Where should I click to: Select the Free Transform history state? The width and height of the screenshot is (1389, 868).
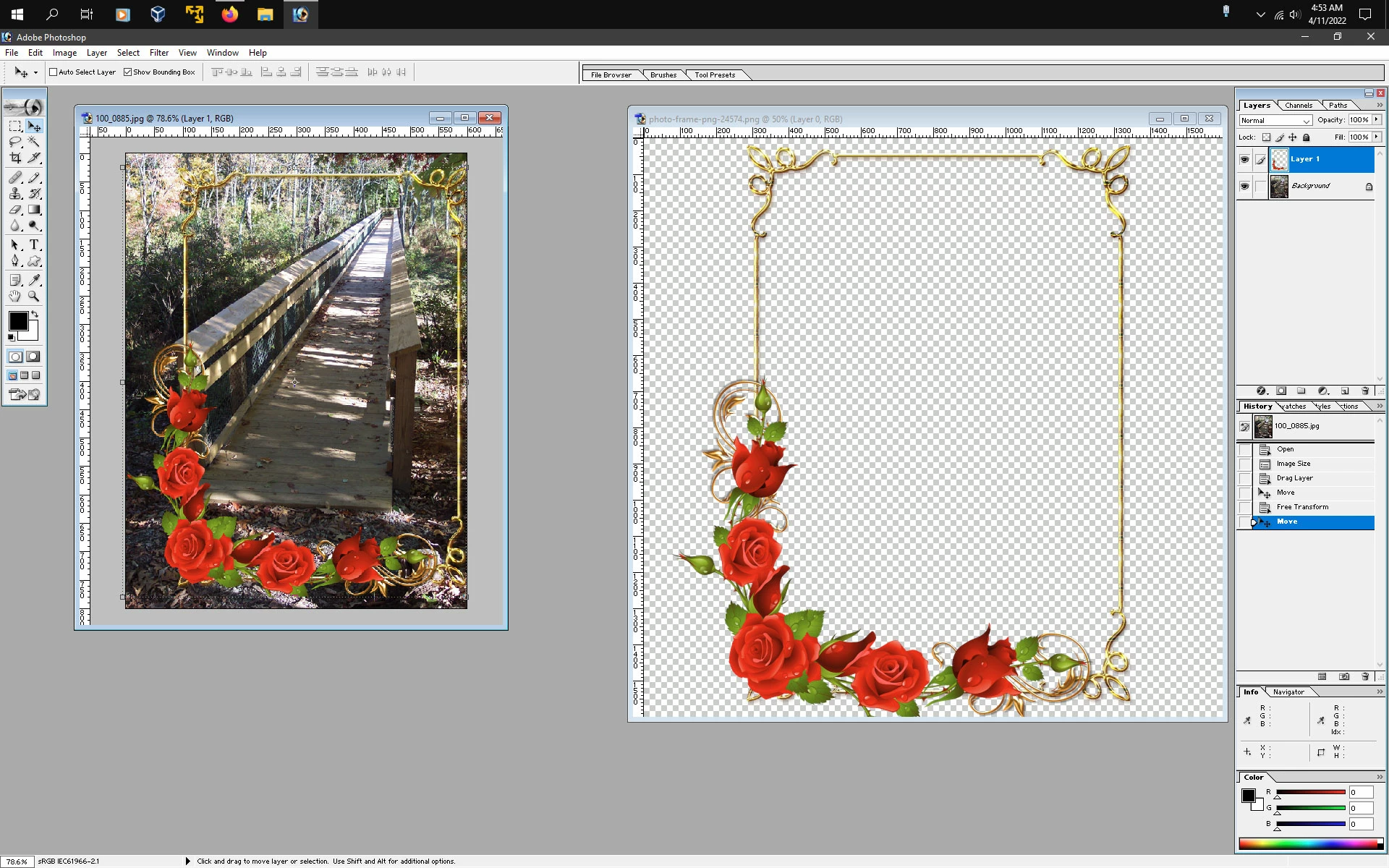coord(1302,507)
